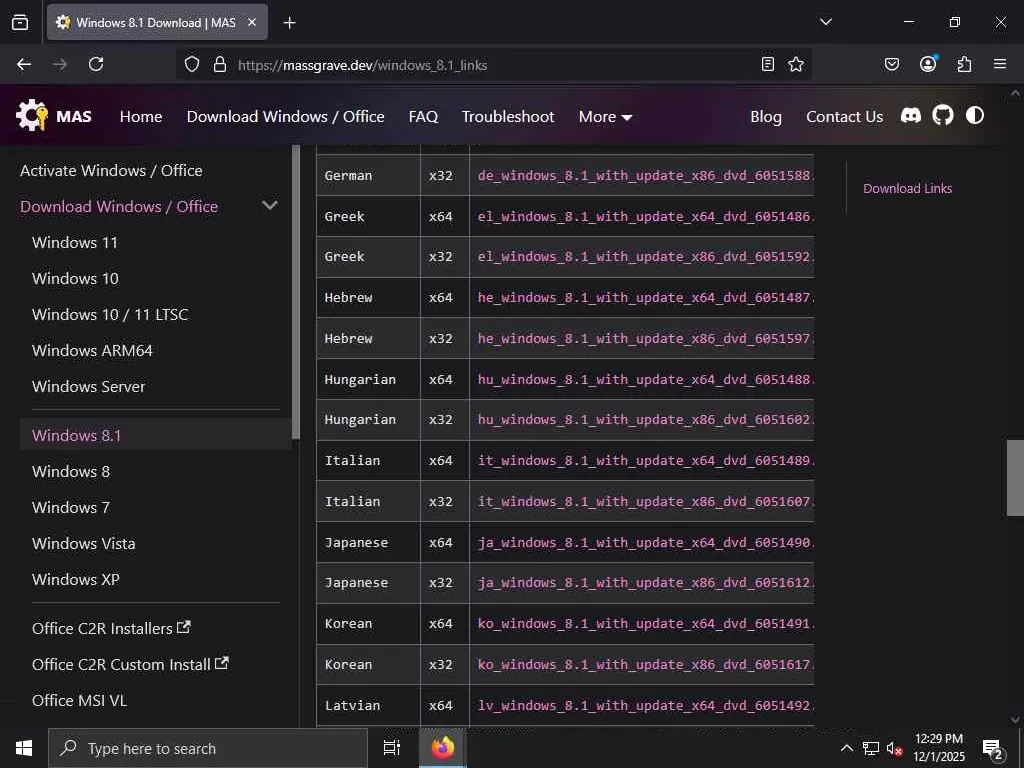Open the Troubleshoot page
Viewport: 1024px width, 768px height.
click(x=508, y=117)
